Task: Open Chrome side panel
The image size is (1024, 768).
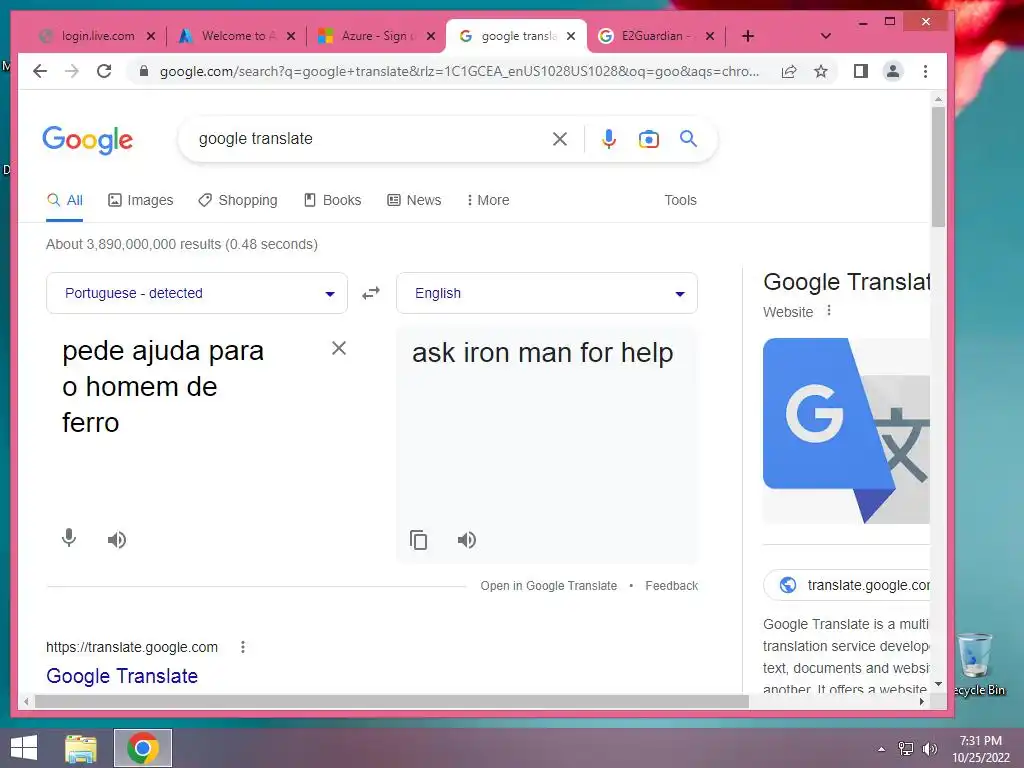Action: click(x=861, y=71)
